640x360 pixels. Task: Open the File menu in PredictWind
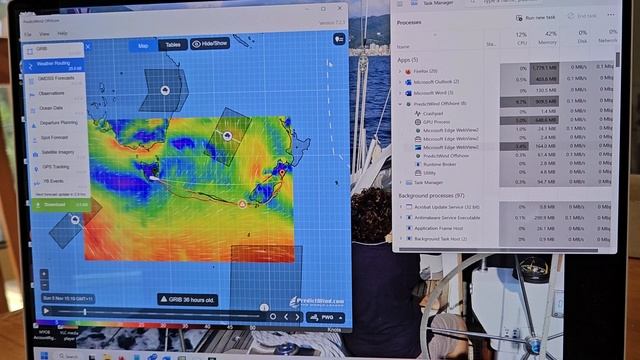tap(28, 34)
